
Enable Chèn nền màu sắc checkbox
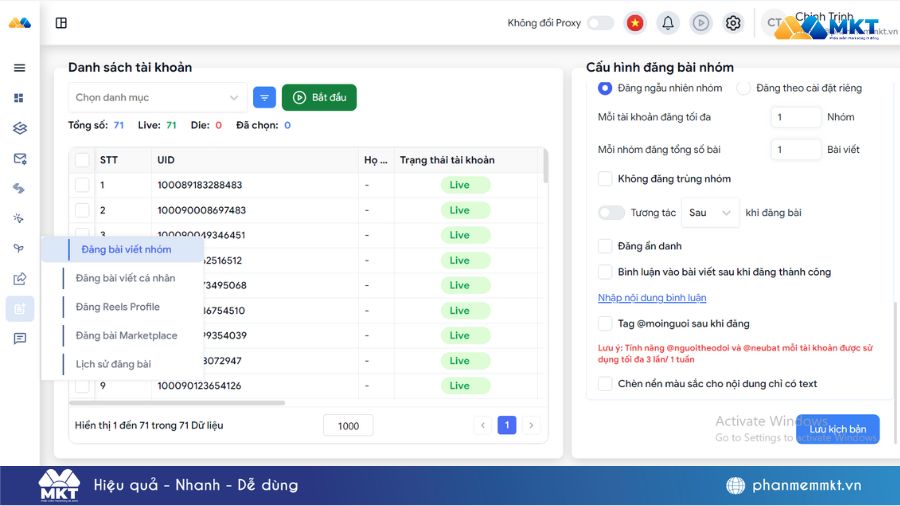pyautogui.click(x=605, y=383)
